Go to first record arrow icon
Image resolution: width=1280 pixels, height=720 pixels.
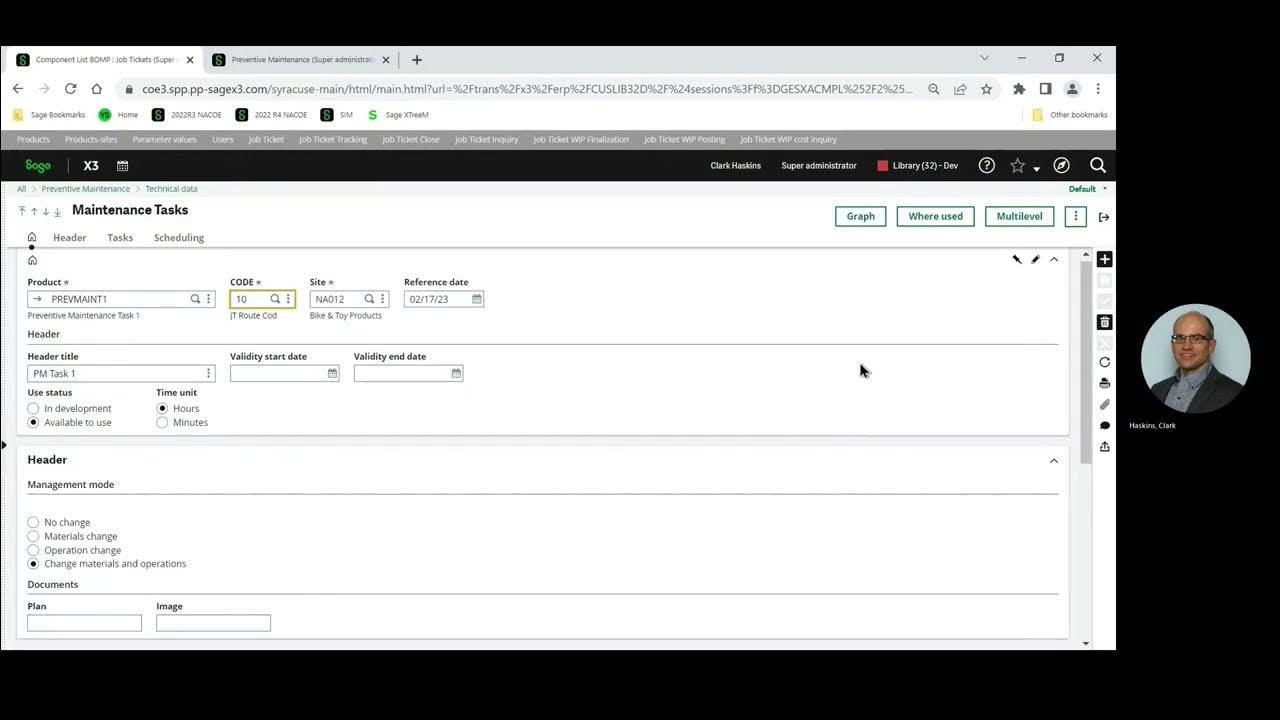(22, 211)
